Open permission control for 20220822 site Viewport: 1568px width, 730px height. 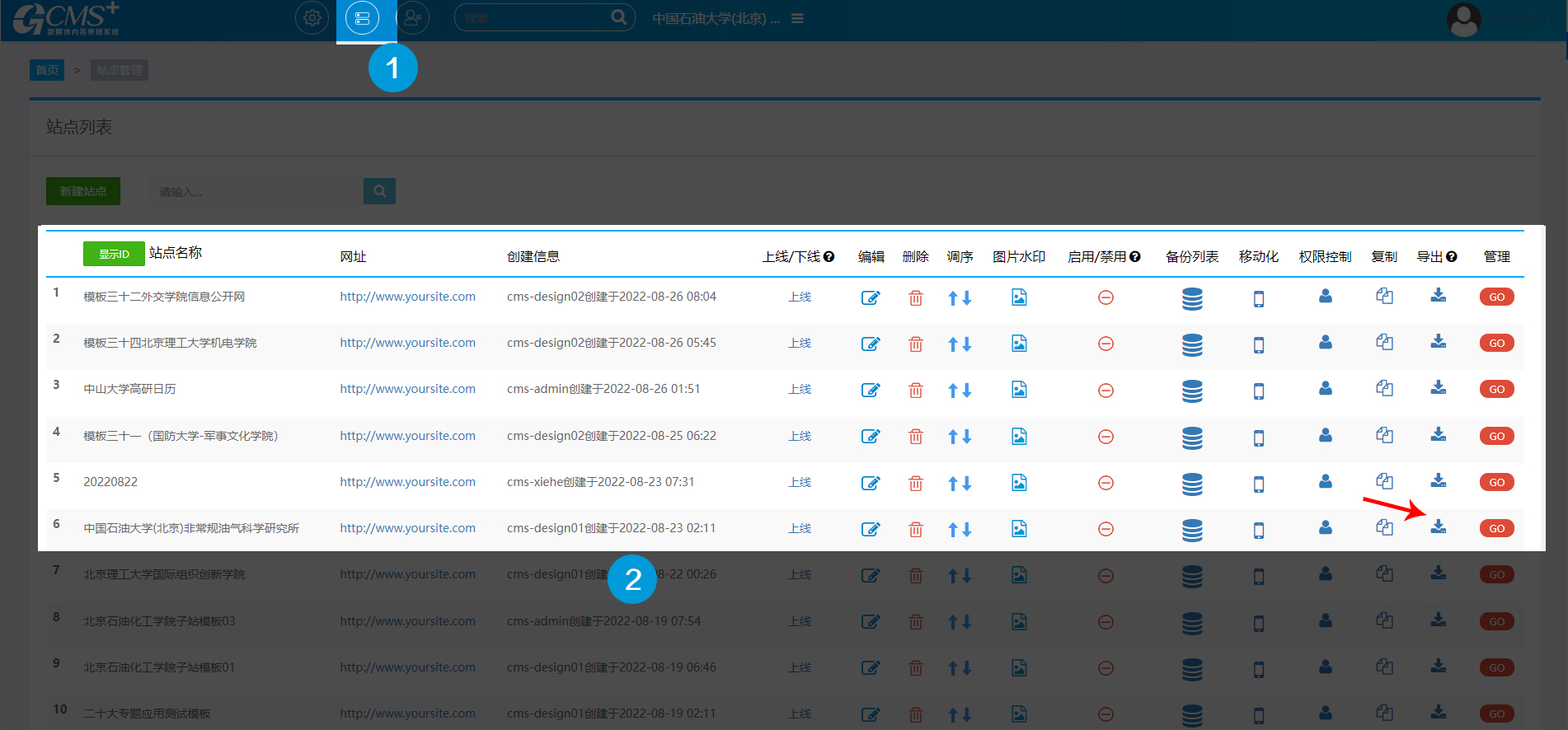pos(1325,481)
